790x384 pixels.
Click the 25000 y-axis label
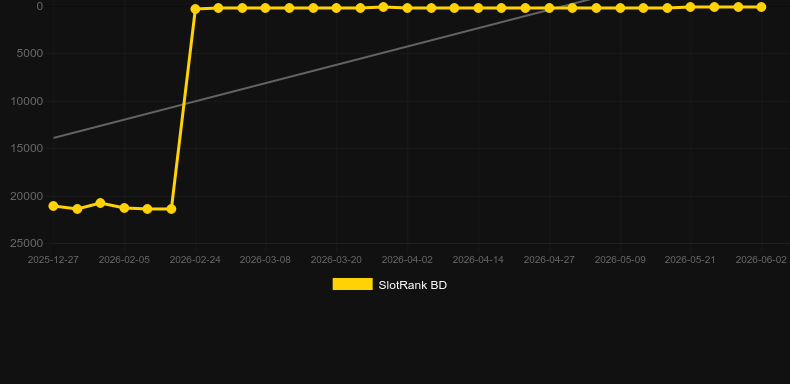click(27, 243)
